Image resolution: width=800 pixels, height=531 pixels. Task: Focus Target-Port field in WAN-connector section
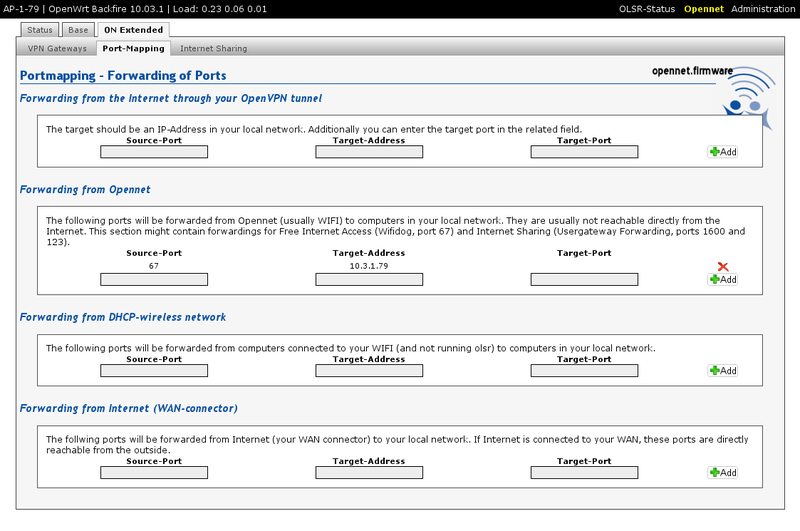tap(584, 472)
